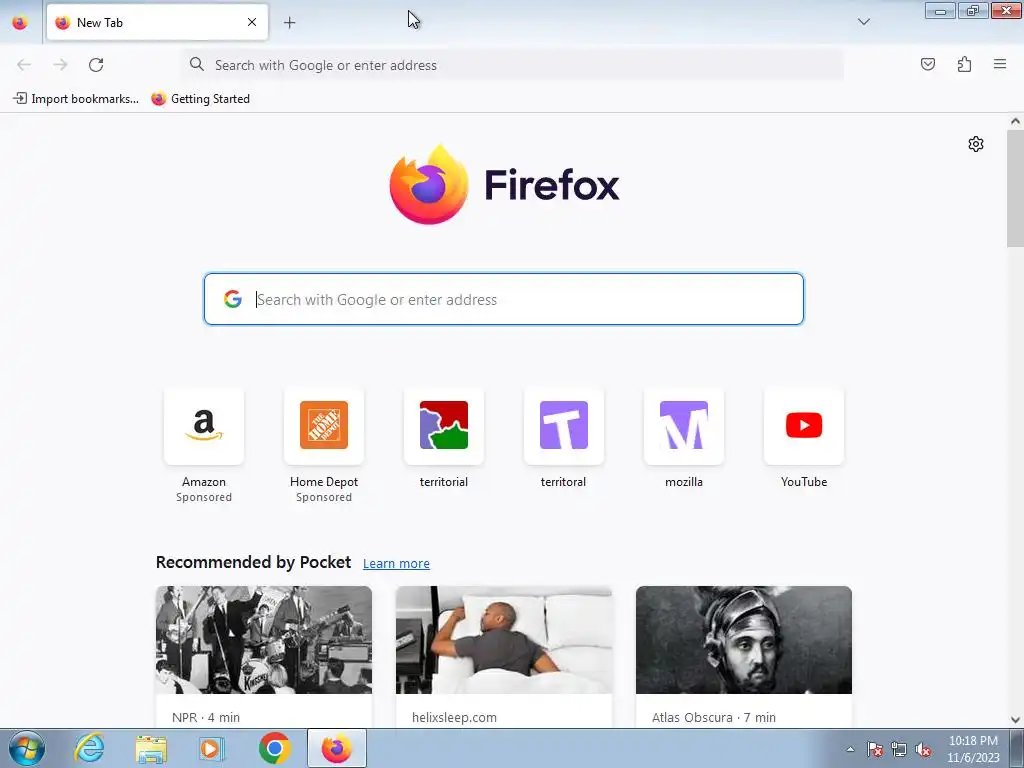This screenshot has width=1024, height=768.
Task: Open volume speaker tray icon
Action: pos(923,749)
